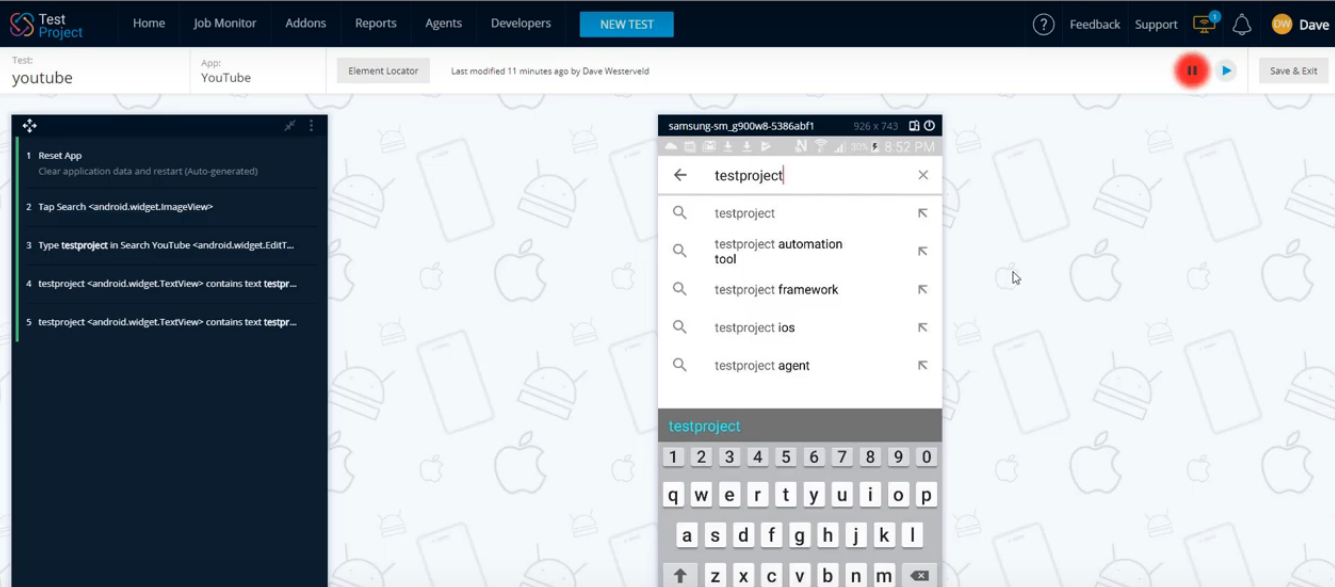Open the DW user avatar
Screen dimensions: 1335x587
pyautogui.click(x=1282, y=24)
